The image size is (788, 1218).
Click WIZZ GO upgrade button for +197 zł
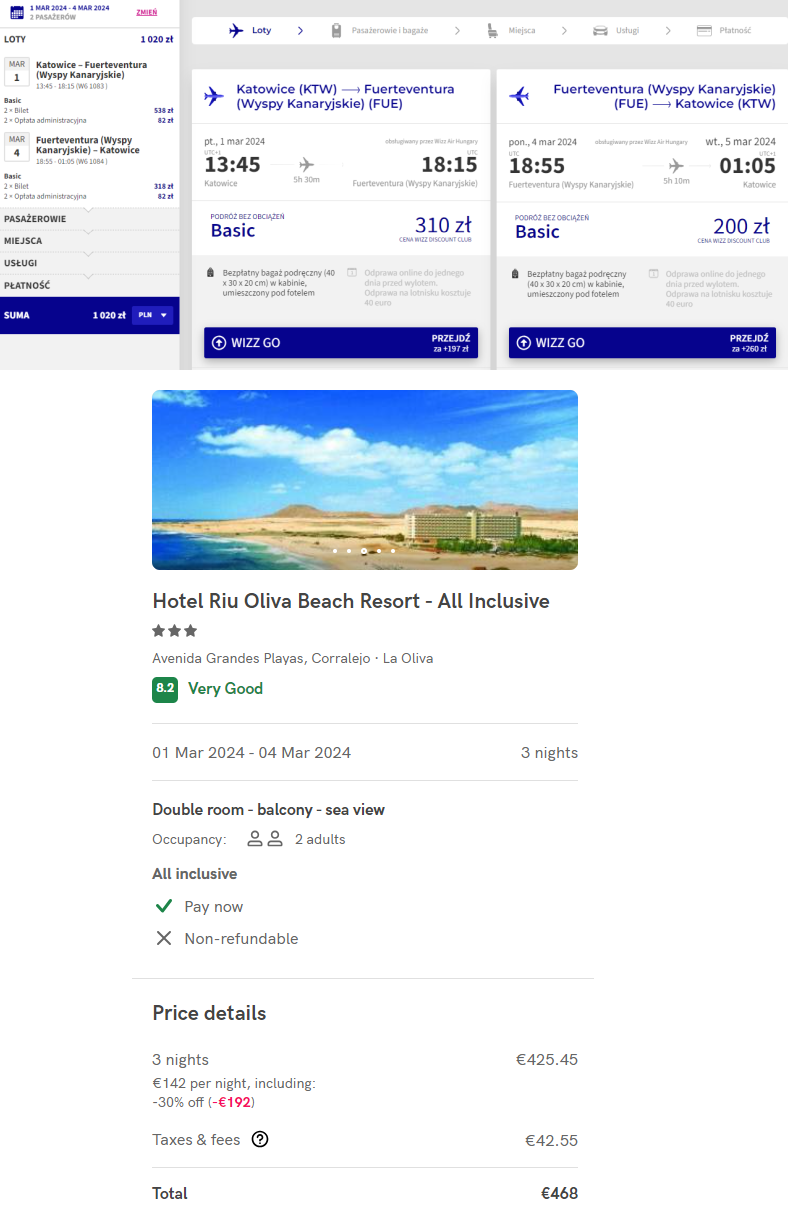[x=341, y=342]
